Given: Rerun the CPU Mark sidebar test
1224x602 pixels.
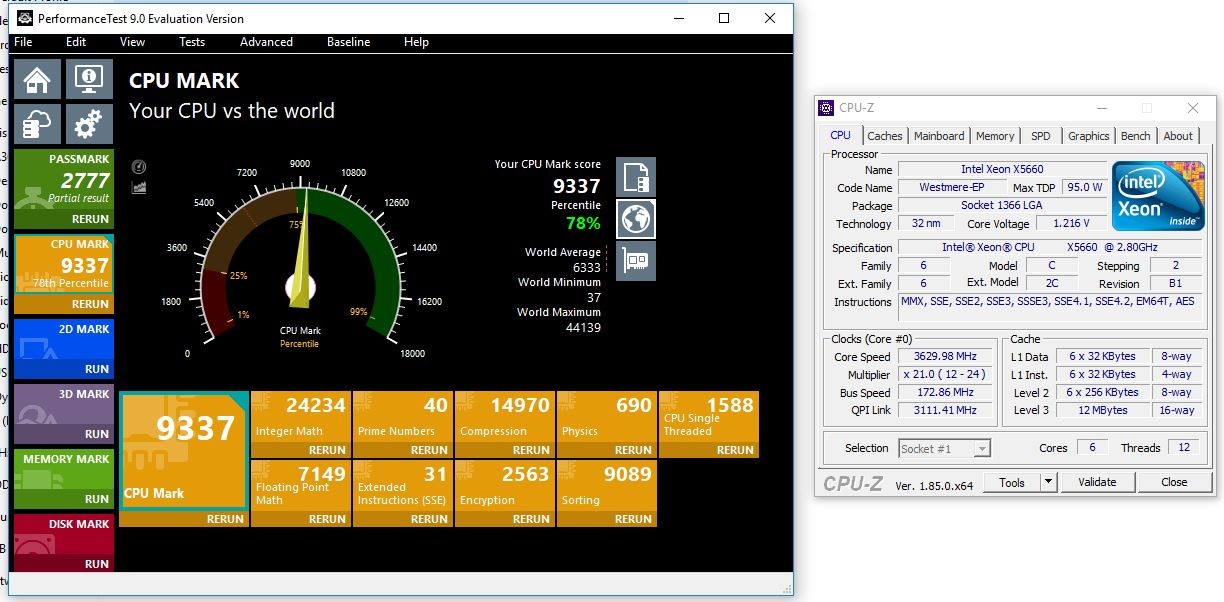Looking at the screenshot, I should click(62, 304).
